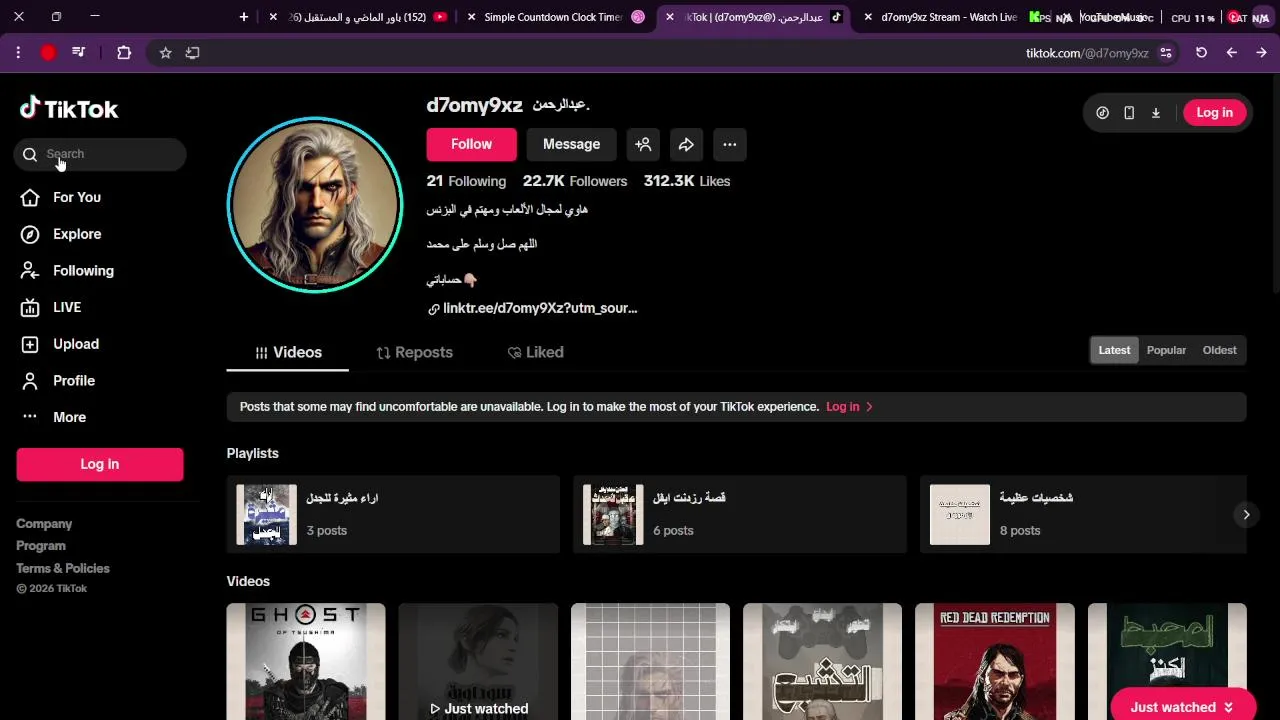View the 22.7K Followers list
This screenshot has width=1280, height=720.
click(575, 181)
